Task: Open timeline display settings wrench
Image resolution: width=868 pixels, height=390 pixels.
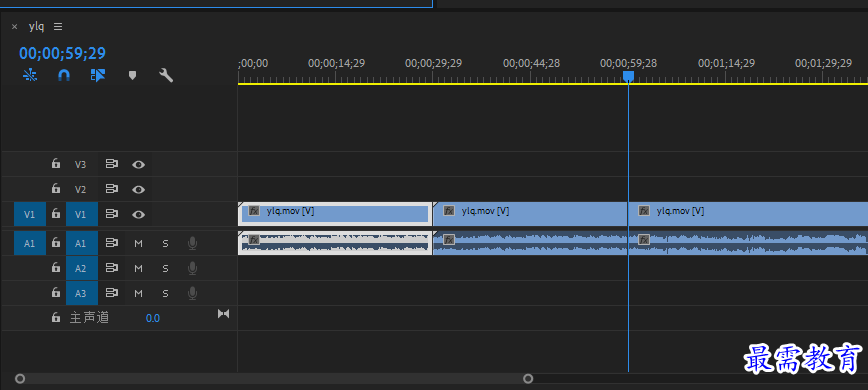Action: 166,75
